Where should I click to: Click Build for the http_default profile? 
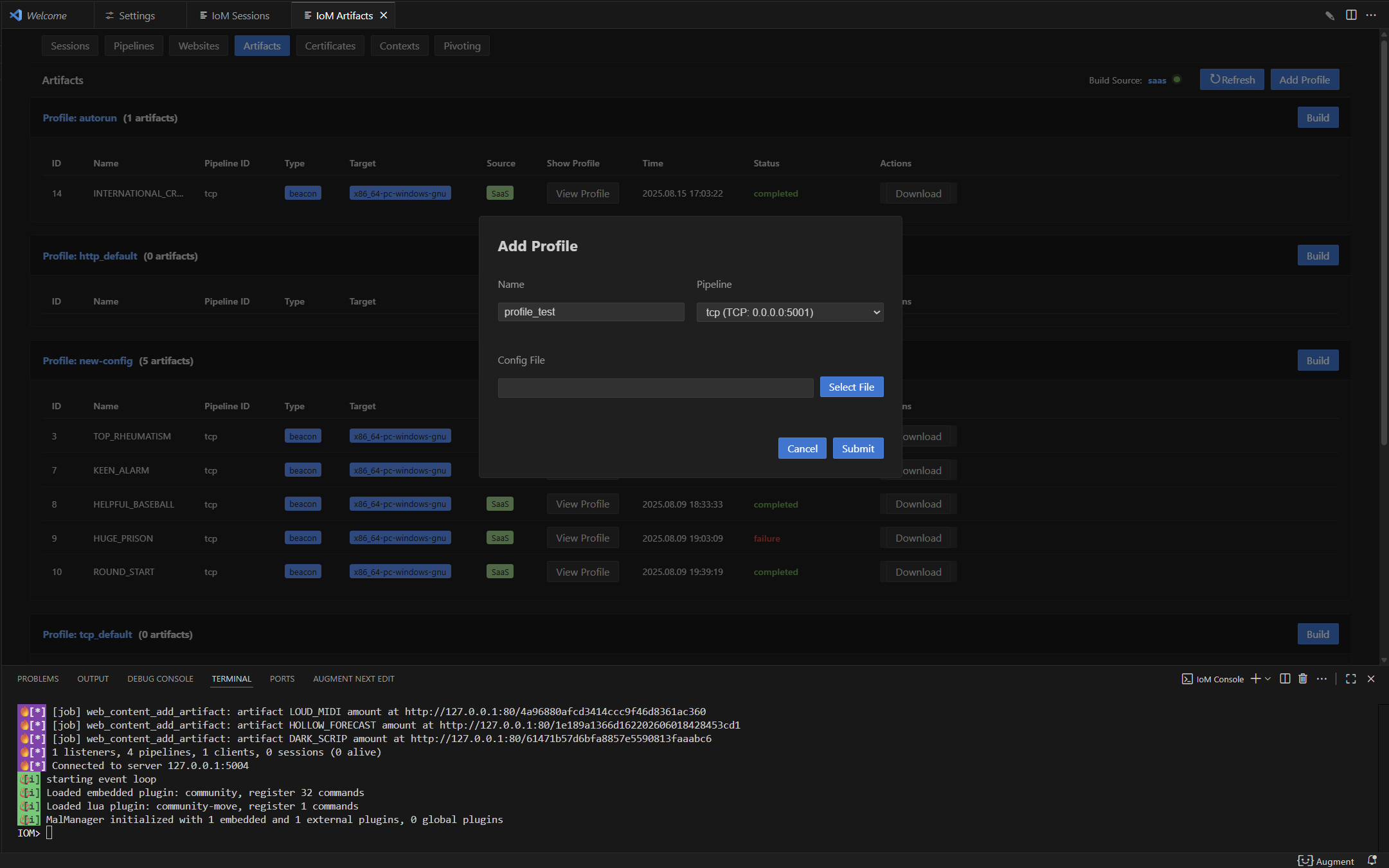1318,256
